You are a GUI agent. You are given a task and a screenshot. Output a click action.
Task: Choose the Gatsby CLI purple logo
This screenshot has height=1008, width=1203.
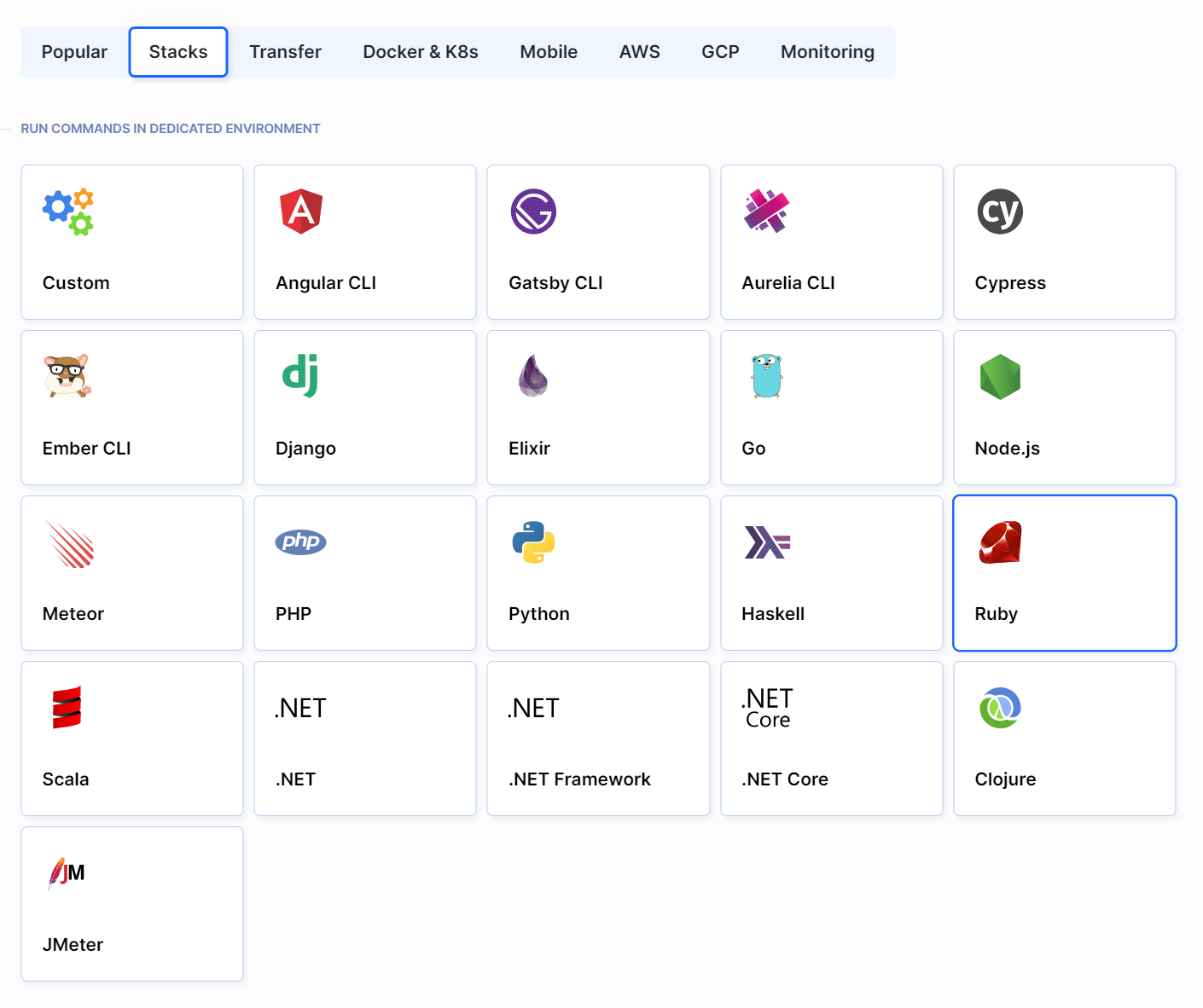pyautogui.click(x=533, y=211)
